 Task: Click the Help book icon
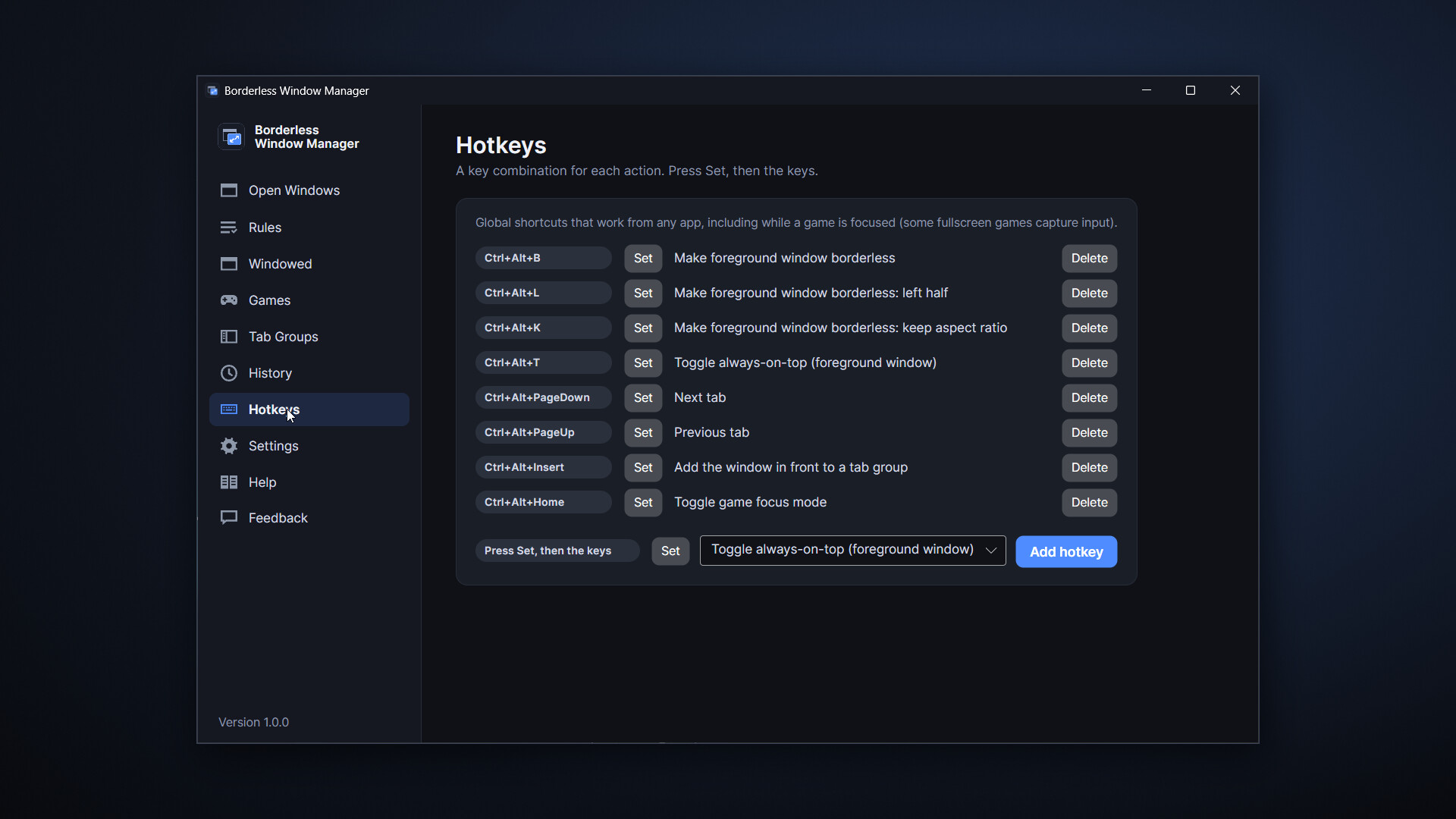pos(229,482)
